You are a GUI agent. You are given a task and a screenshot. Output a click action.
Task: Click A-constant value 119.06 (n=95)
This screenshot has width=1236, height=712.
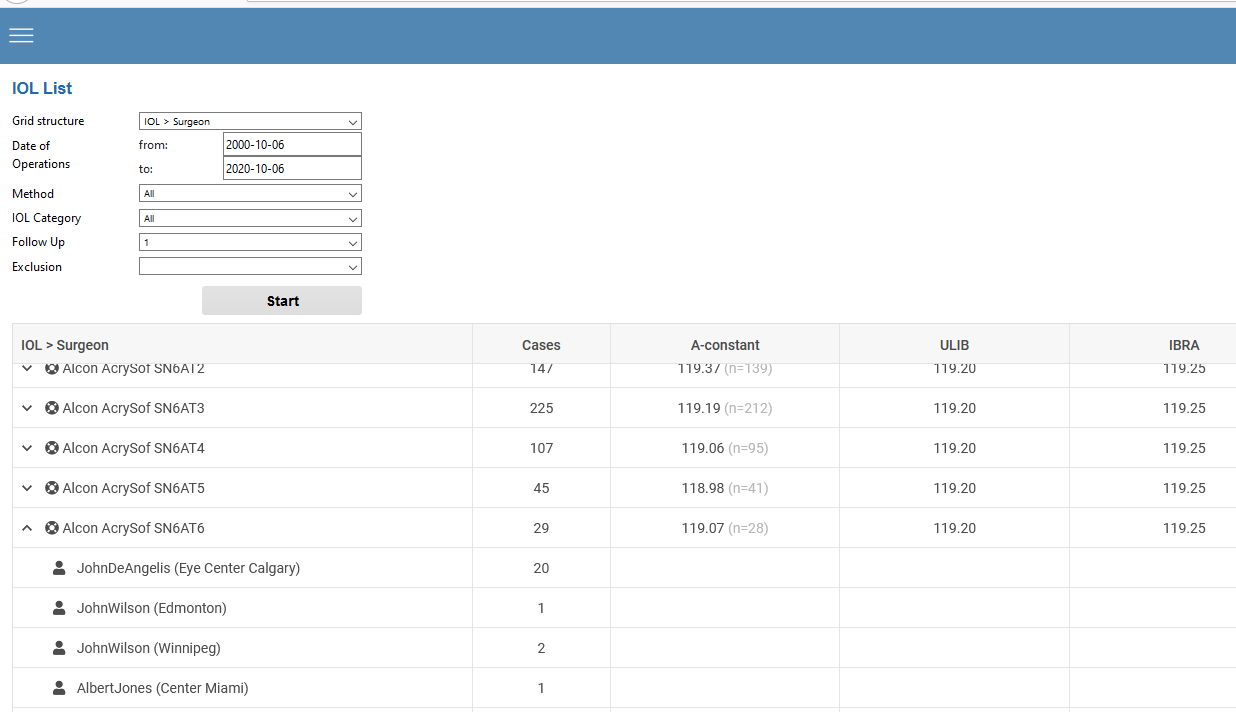[725, 448]
